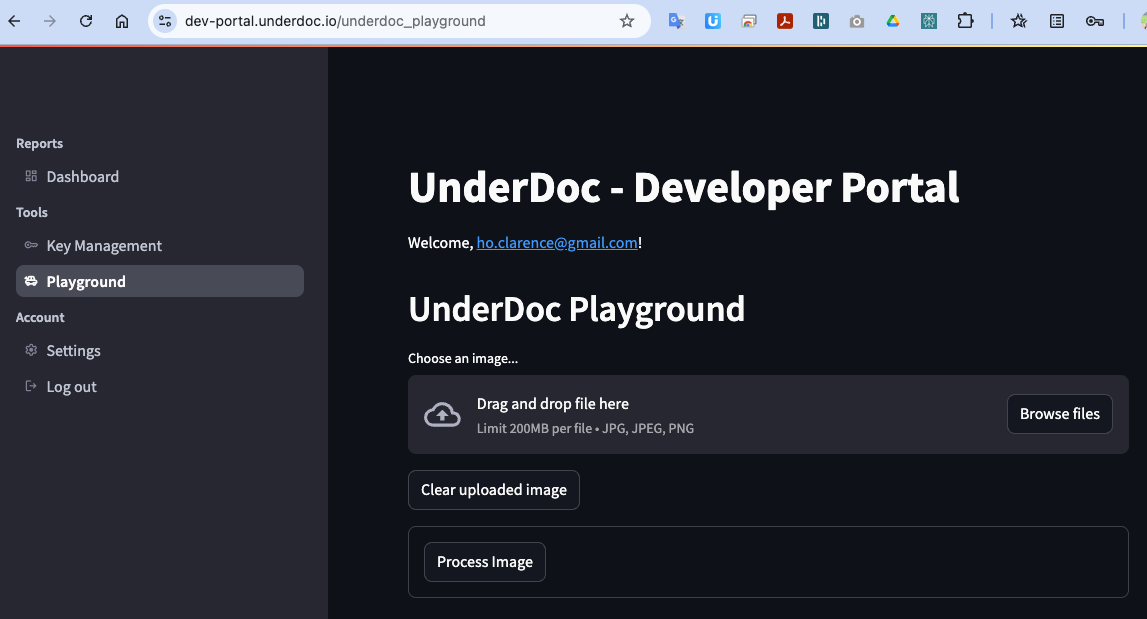The height and width of the screenshot is (619, 1147).
Task: Open the password manager key icon
Action: 1095,21
